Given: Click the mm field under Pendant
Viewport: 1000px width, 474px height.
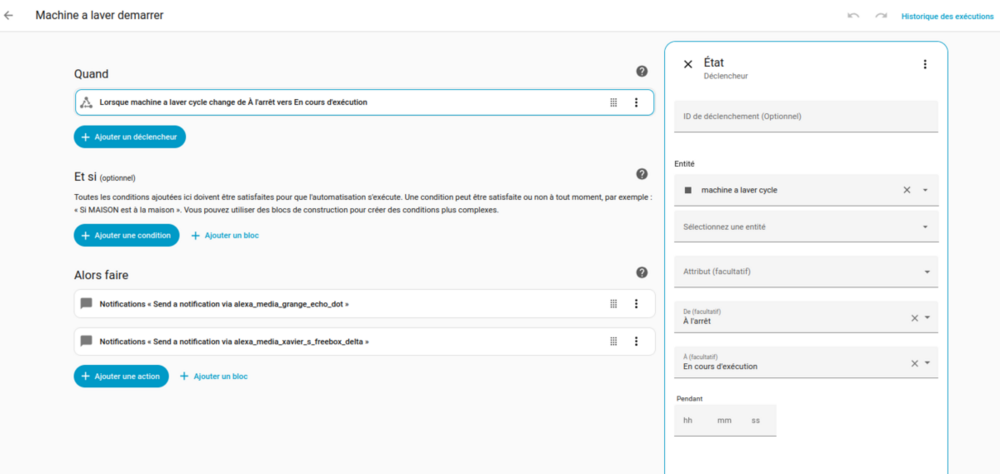Looking at the screenshot, I should point(724,420).
